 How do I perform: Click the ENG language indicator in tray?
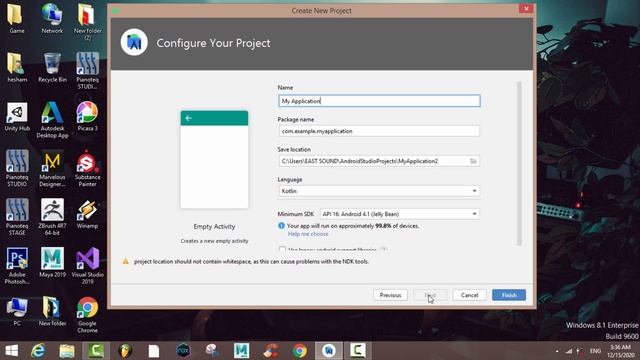tap(595, 351)
